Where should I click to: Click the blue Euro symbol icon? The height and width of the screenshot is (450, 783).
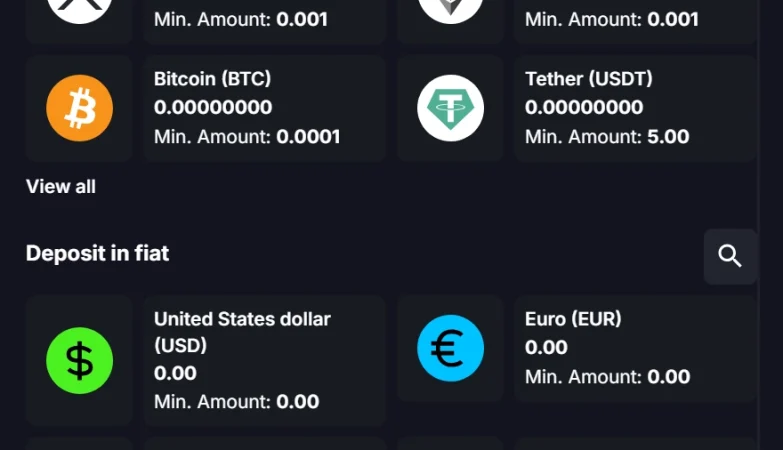450,348
